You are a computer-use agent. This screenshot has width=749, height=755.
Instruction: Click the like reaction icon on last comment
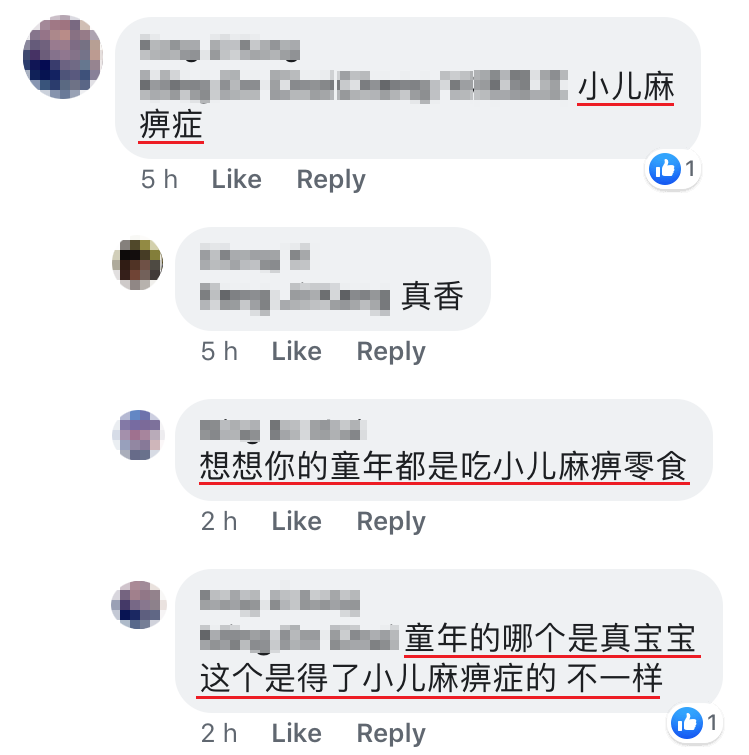[687, 723]
